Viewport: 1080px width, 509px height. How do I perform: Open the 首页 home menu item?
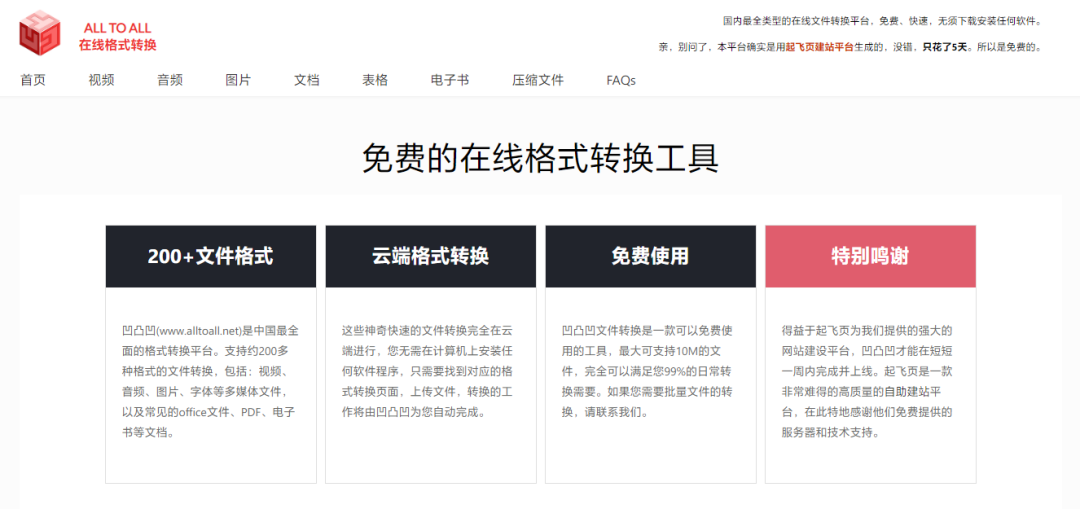pos(33,80)
